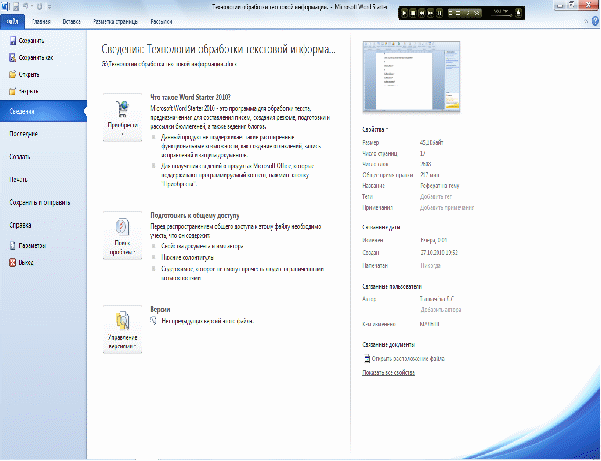Viewport: 601px width, 461px height.
Task: Collapse the ribbon with the chevron
Action: 586,22
